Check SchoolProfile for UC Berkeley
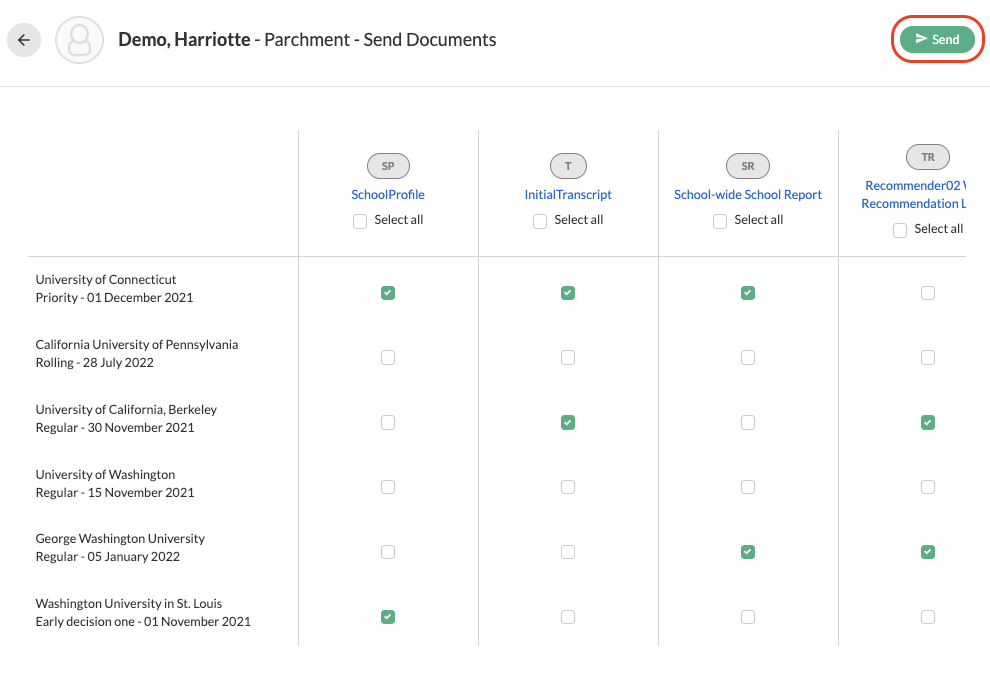The width and height of the screenshot is (990, 689). tap(388, 422)
